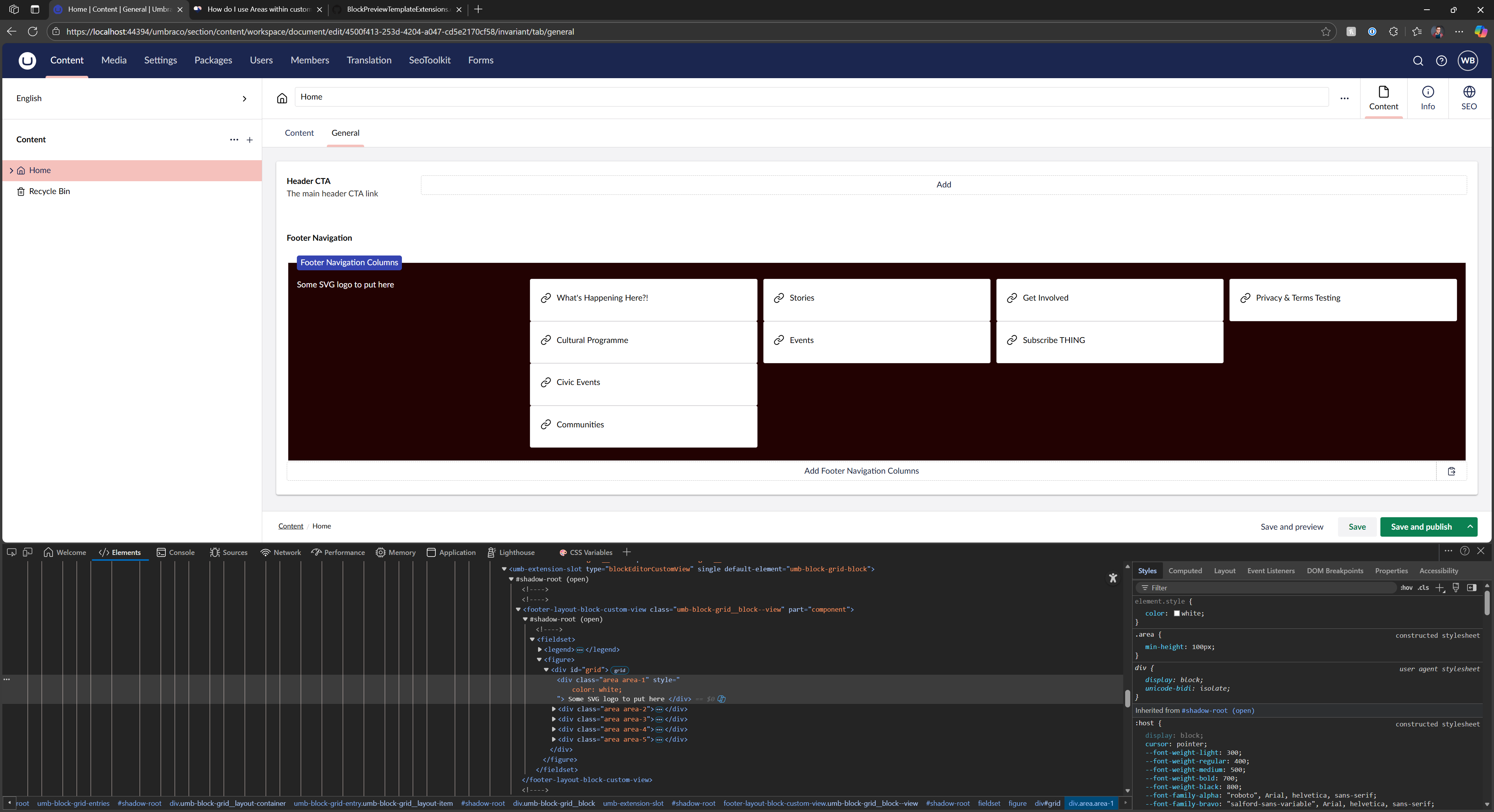The image size is (1494, 812).
Task: Click the Umbraco logo in header
Action: 27,60
